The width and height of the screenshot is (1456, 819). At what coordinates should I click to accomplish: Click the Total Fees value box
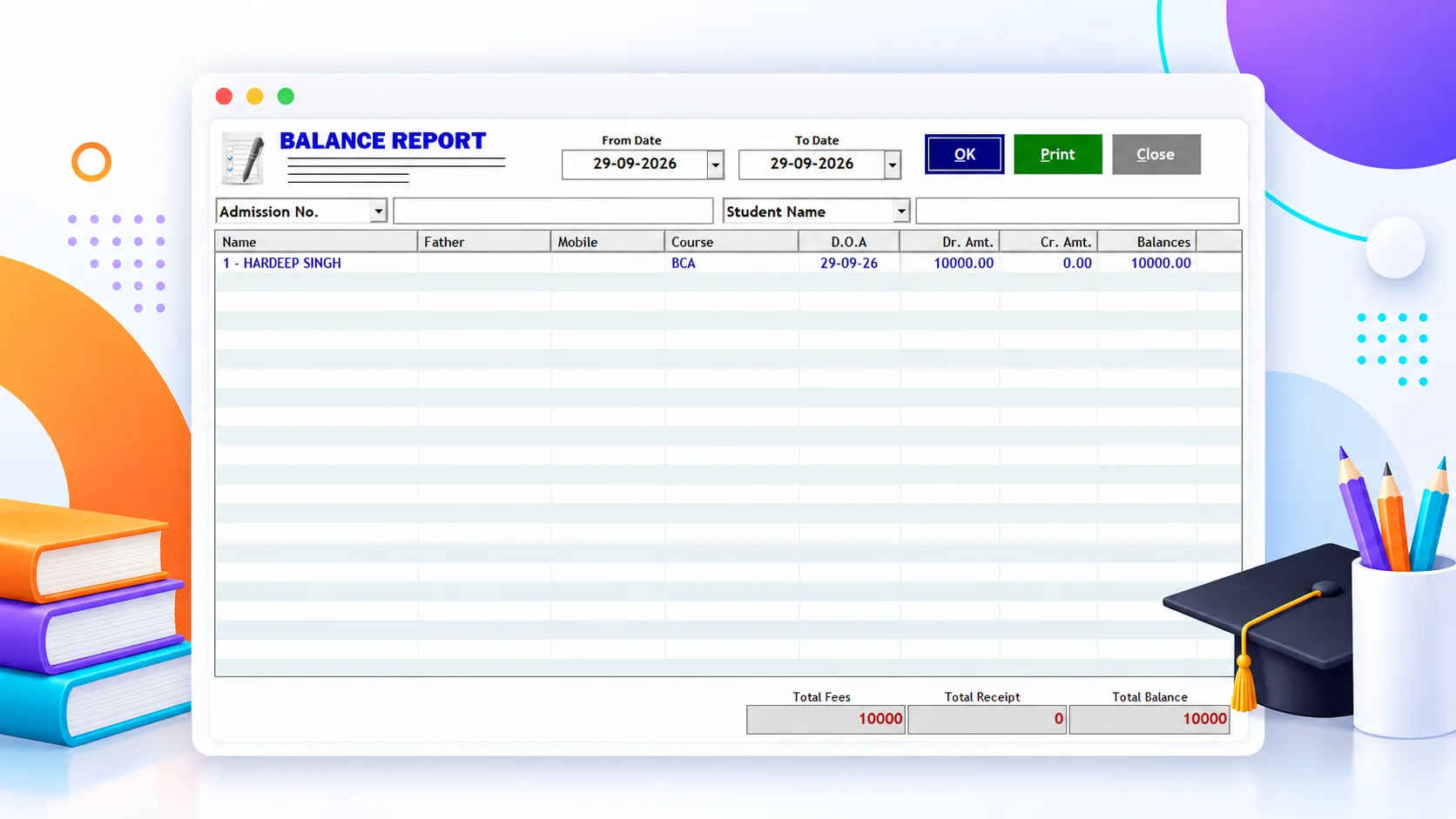point(826,719)
